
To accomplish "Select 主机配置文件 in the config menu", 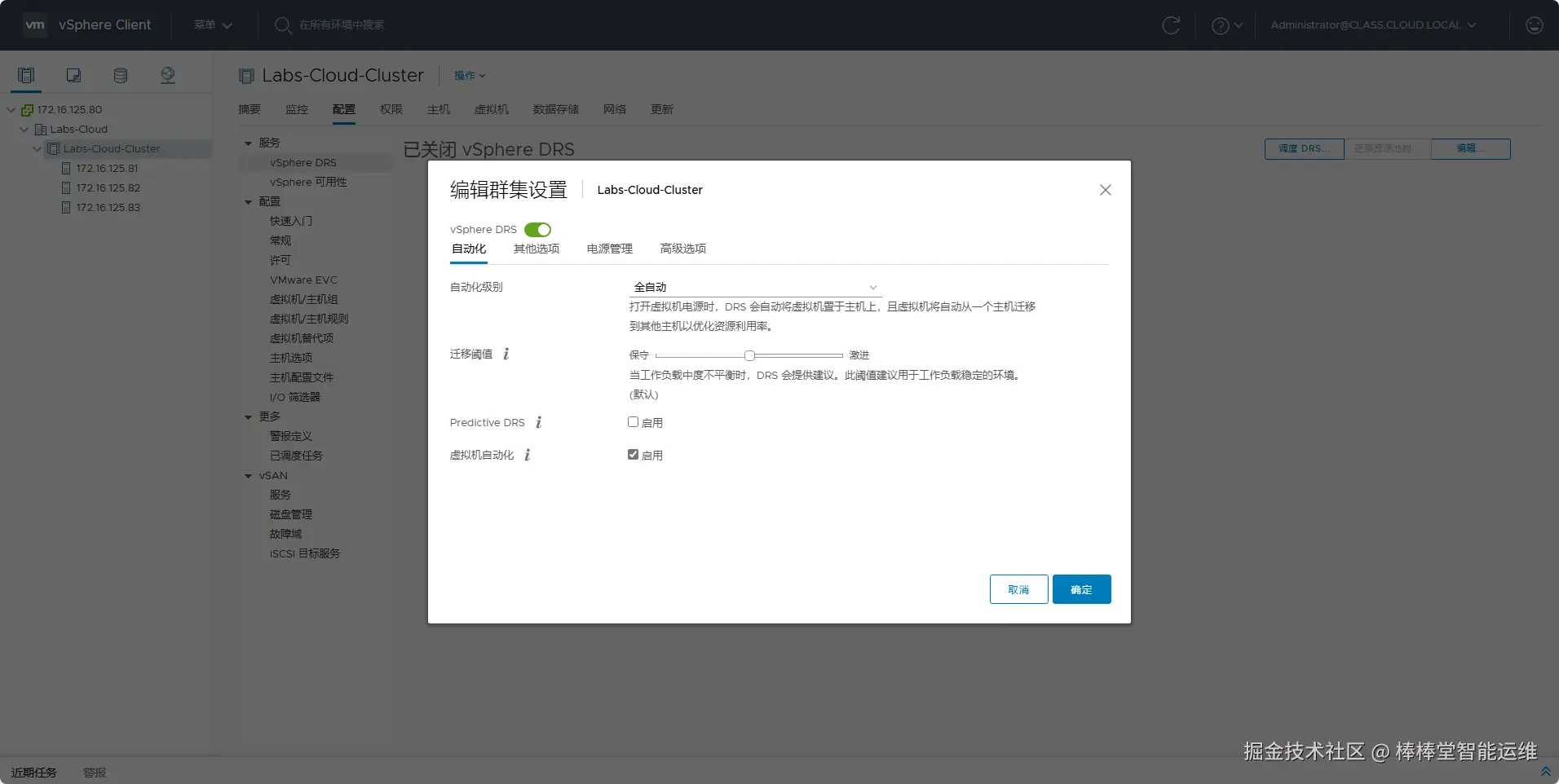I will 302,378.
